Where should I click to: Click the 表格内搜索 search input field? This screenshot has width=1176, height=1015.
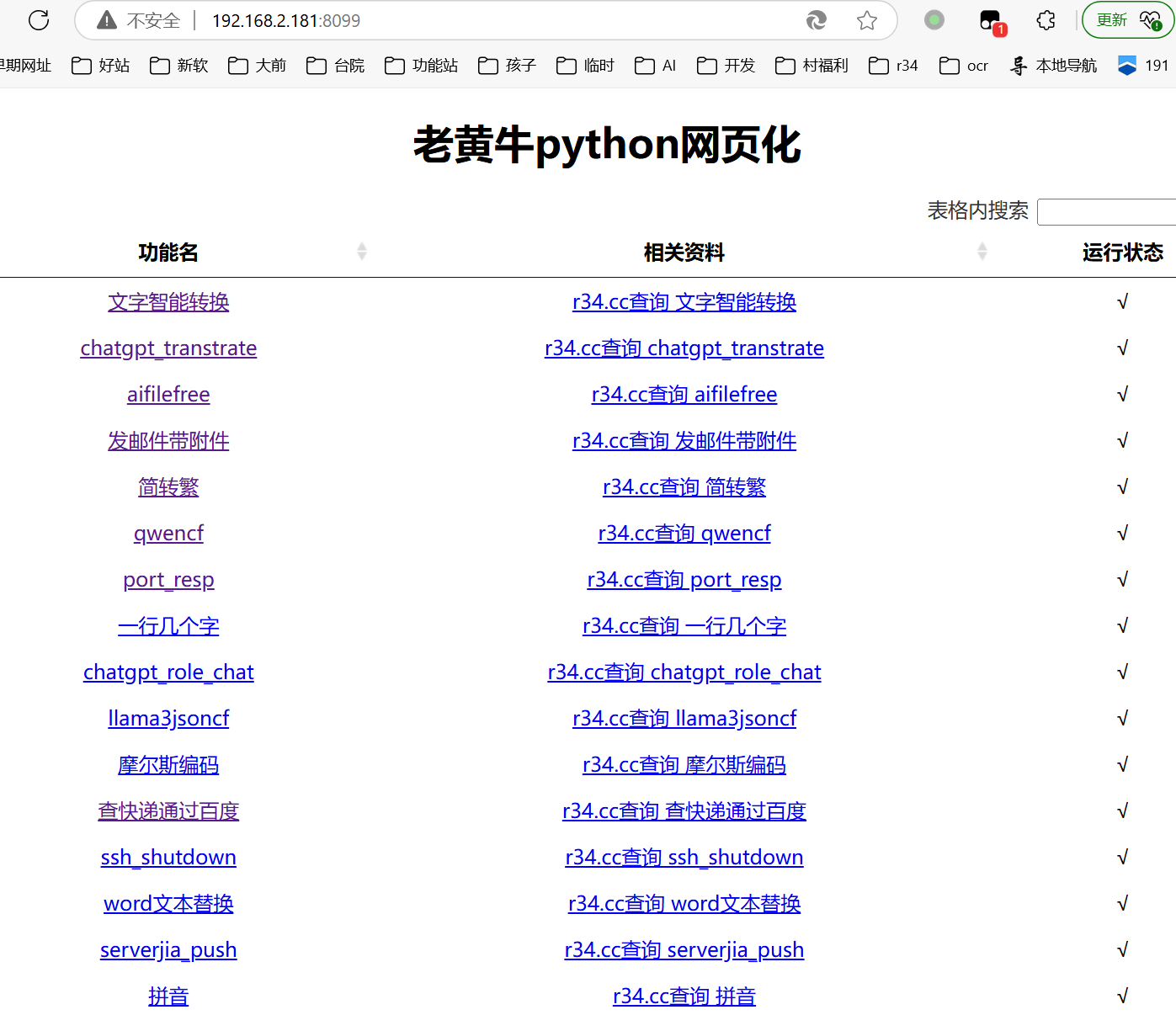point(1106,212)
